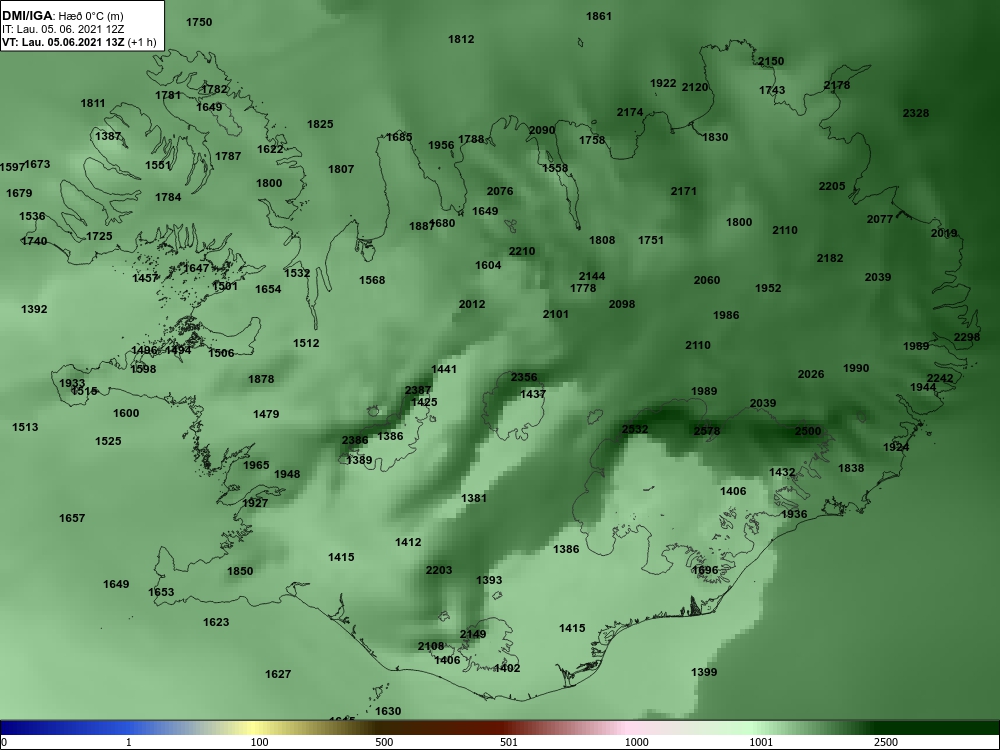Click the map value 1811

coord(93,103)
